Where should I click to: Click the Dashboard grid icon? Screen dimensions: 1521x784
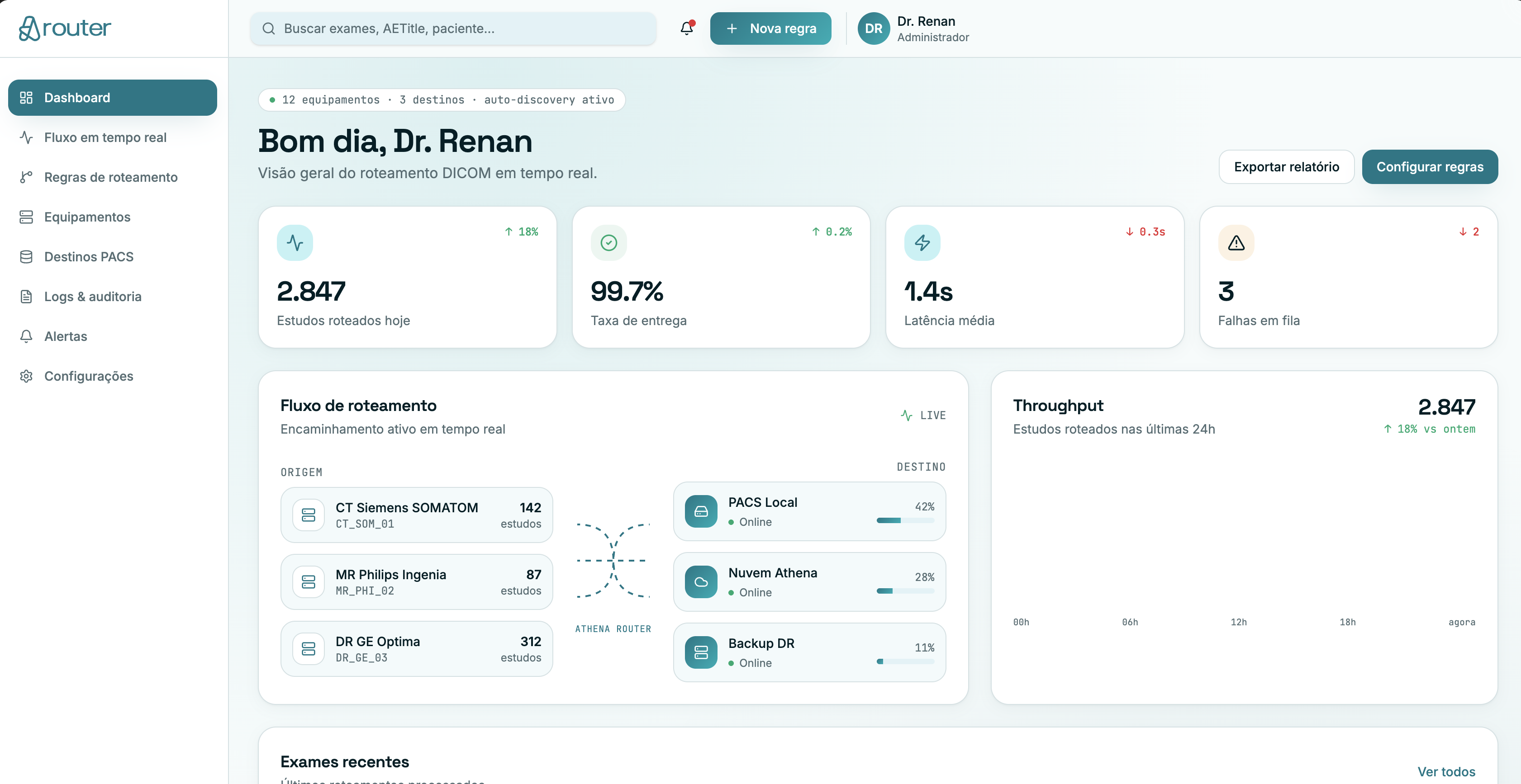coord(27,97)
